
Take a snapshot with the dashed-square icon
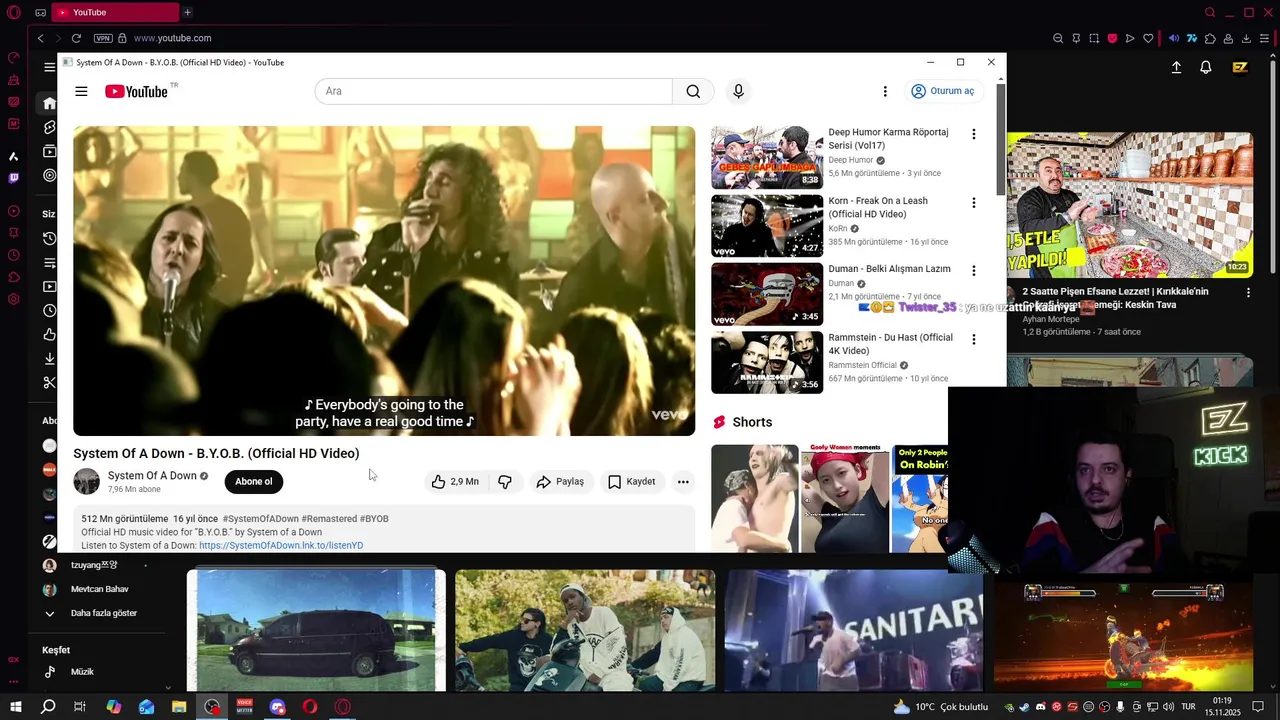pyautogui.click(x=1094, y=38)
